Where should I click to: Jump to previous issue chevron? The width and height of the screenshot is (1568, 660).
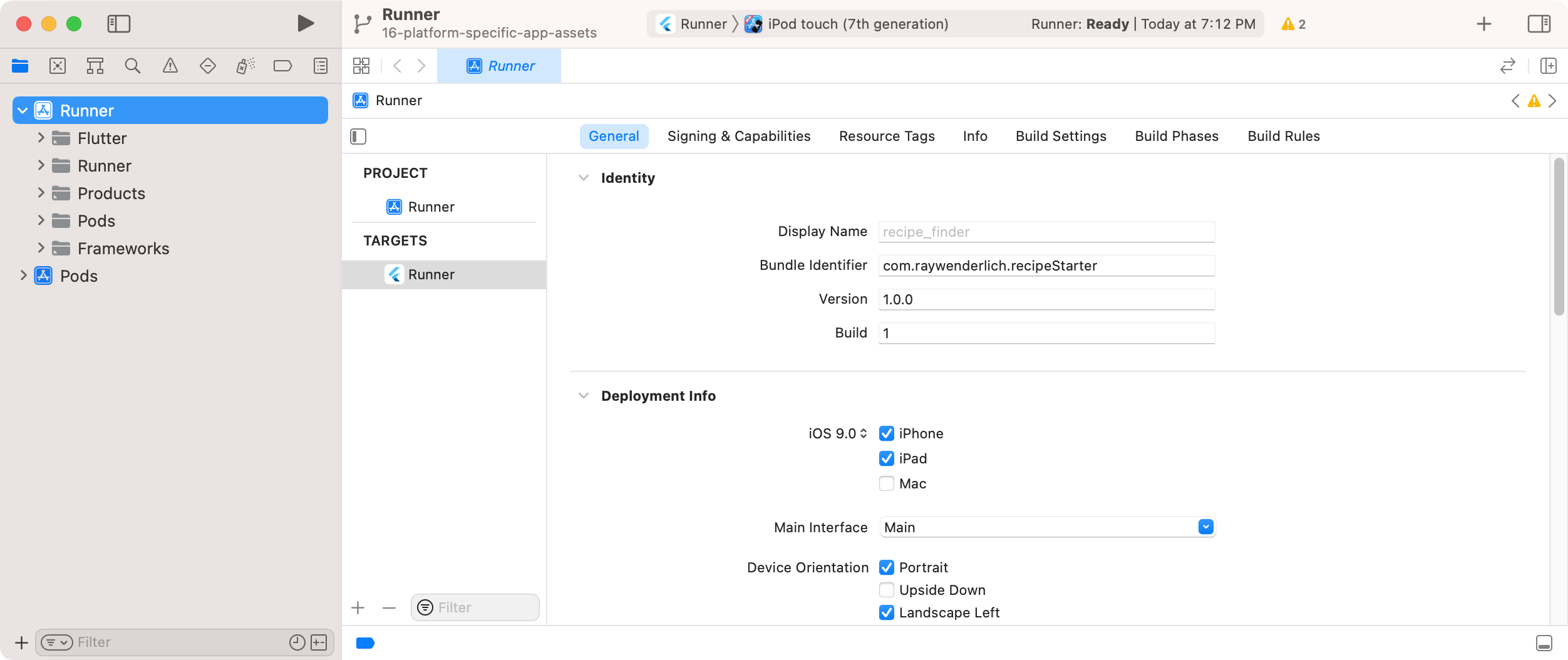1515,101
